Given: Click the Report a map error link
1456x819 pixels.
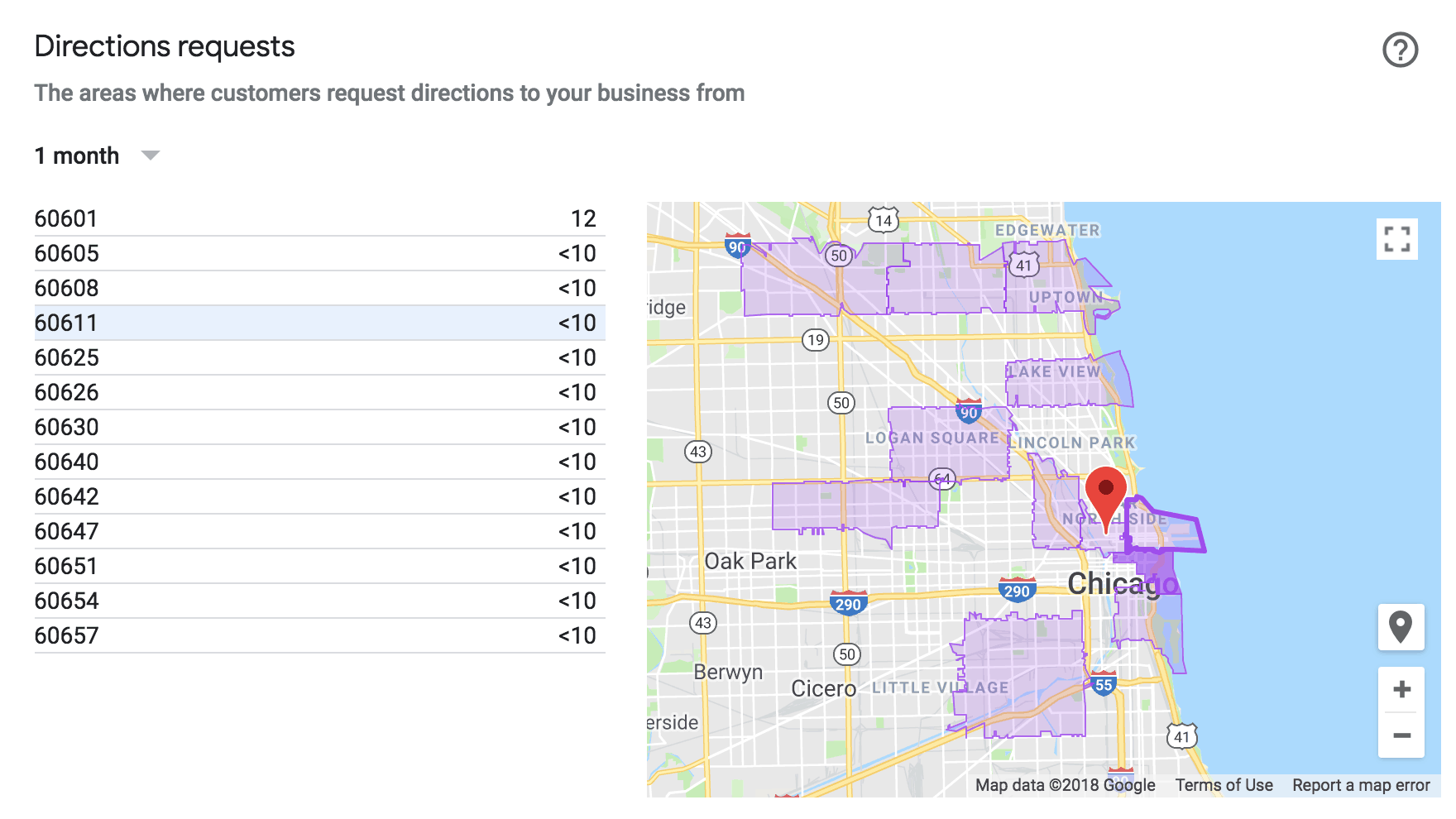Looking at the screenshot, I should pyautogui.click(x=1362, y=785).
